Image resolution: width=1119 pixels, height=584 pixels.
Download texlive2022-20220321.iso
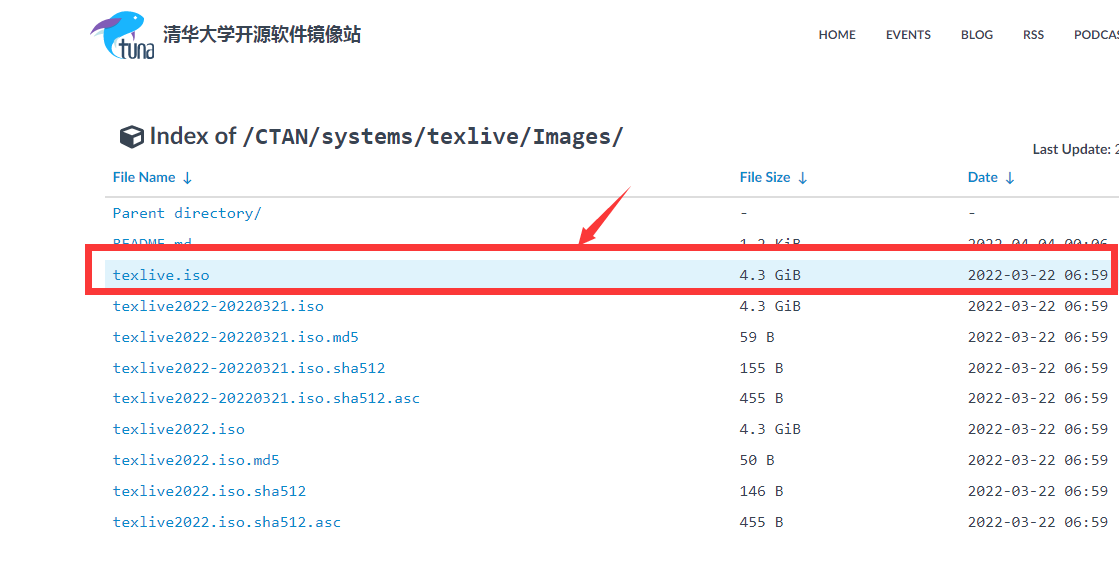[x=218, y=306]
